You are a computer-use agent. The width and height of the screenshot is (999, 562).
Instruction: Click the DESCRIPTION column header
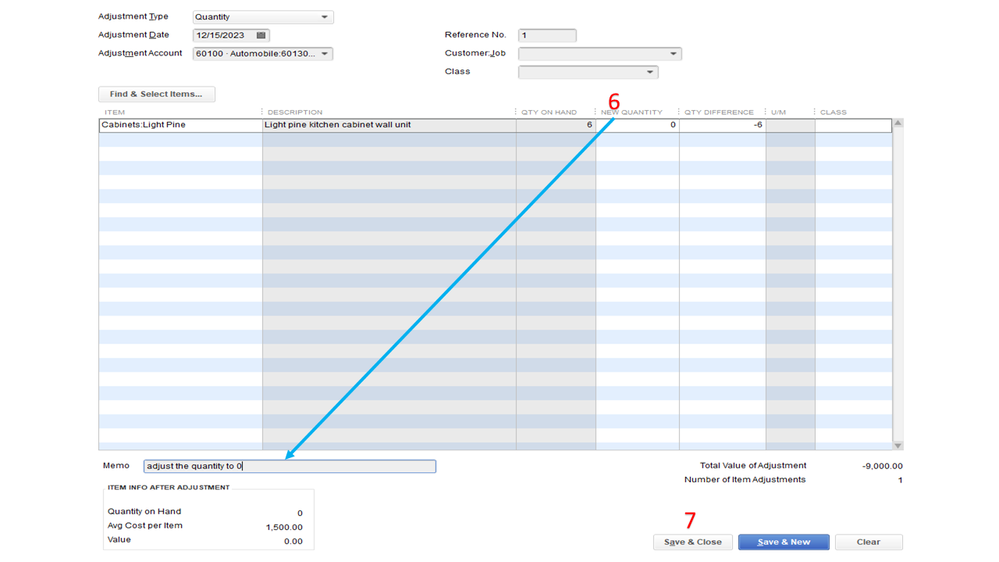point(295,112)
